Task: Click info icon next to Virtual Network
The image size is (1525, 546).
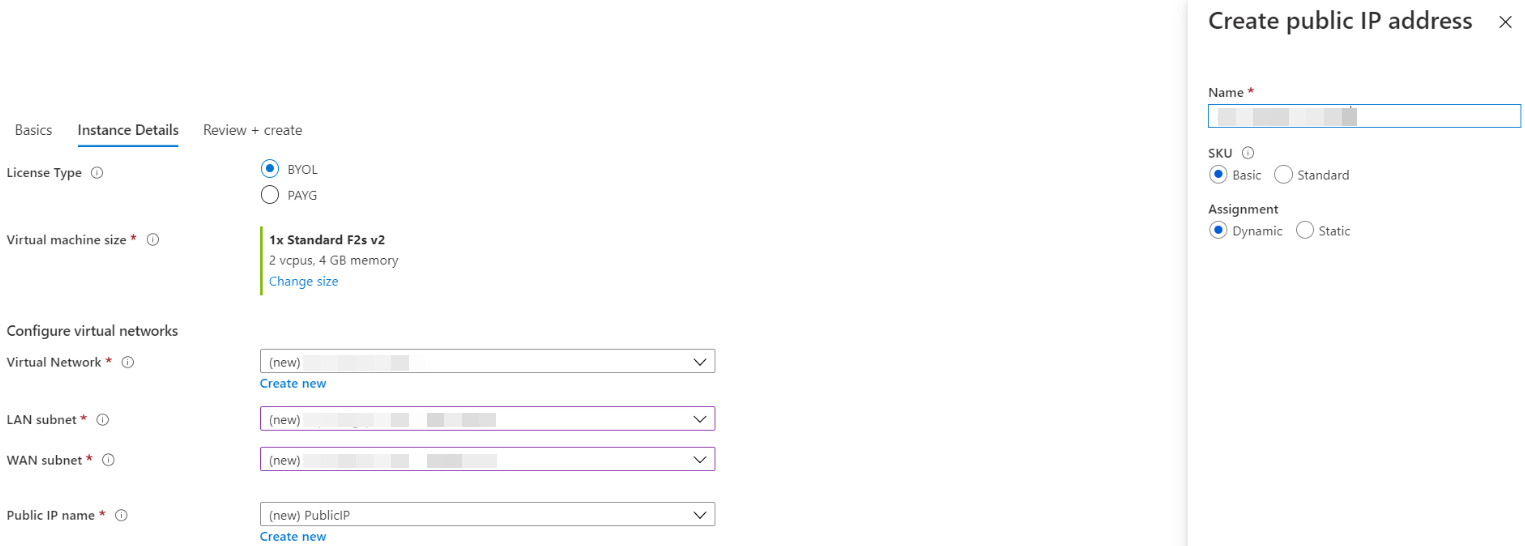Action: tap(127, 363)
